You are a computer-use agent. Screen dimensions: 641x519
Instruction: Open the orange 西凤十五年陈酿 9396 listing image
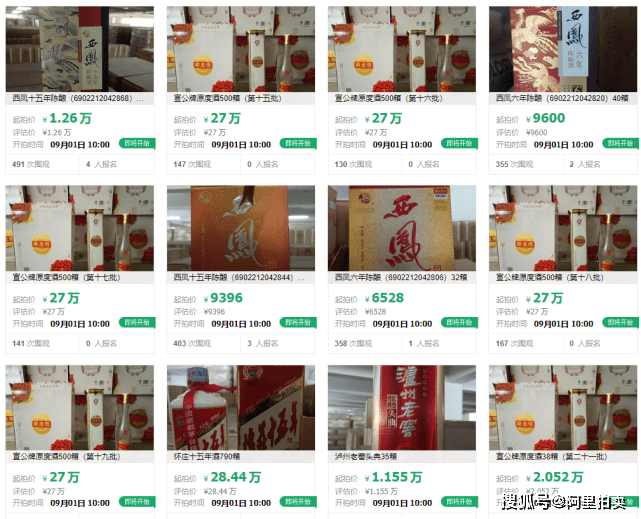click(241, 228)
